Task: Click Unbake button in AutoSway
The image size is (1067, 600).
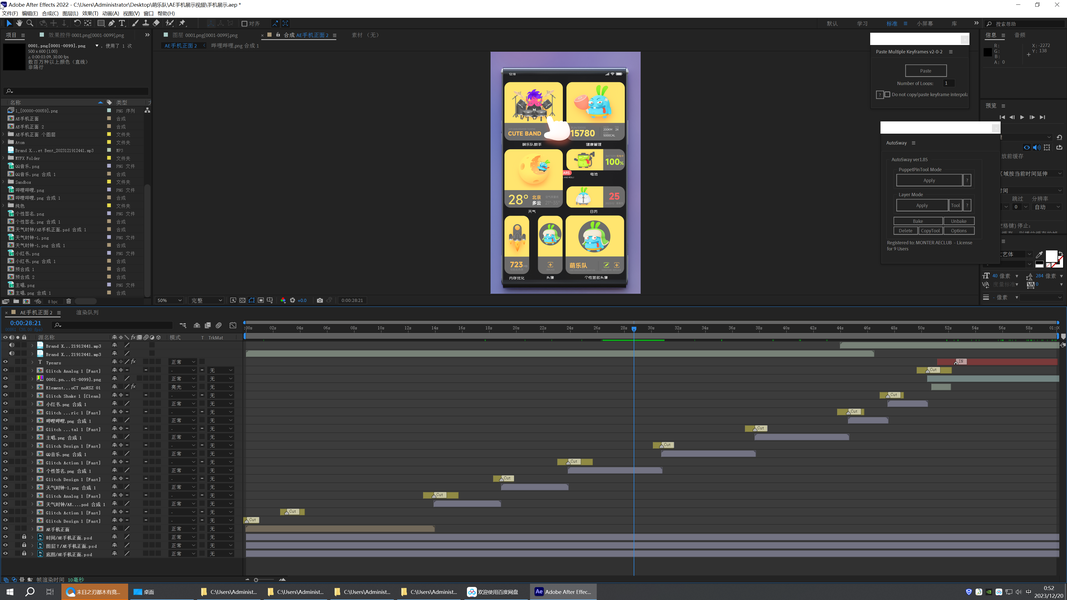Action: coord(959,221)
